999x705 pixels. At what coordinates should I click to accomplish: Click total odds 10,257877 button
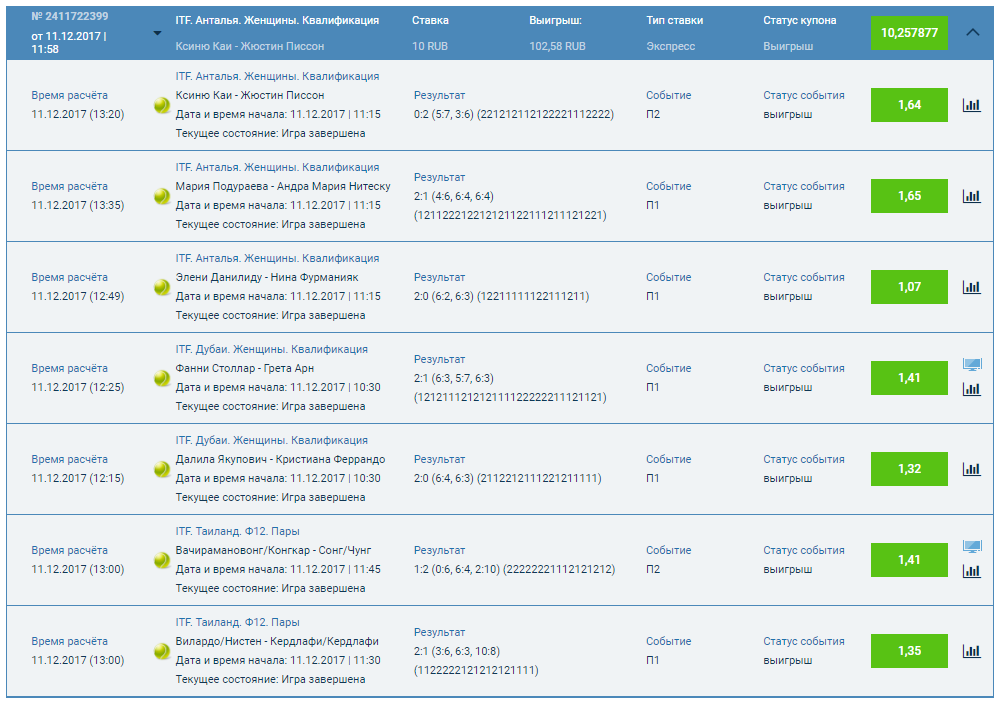pyautogui.click(x=909, y=33)
